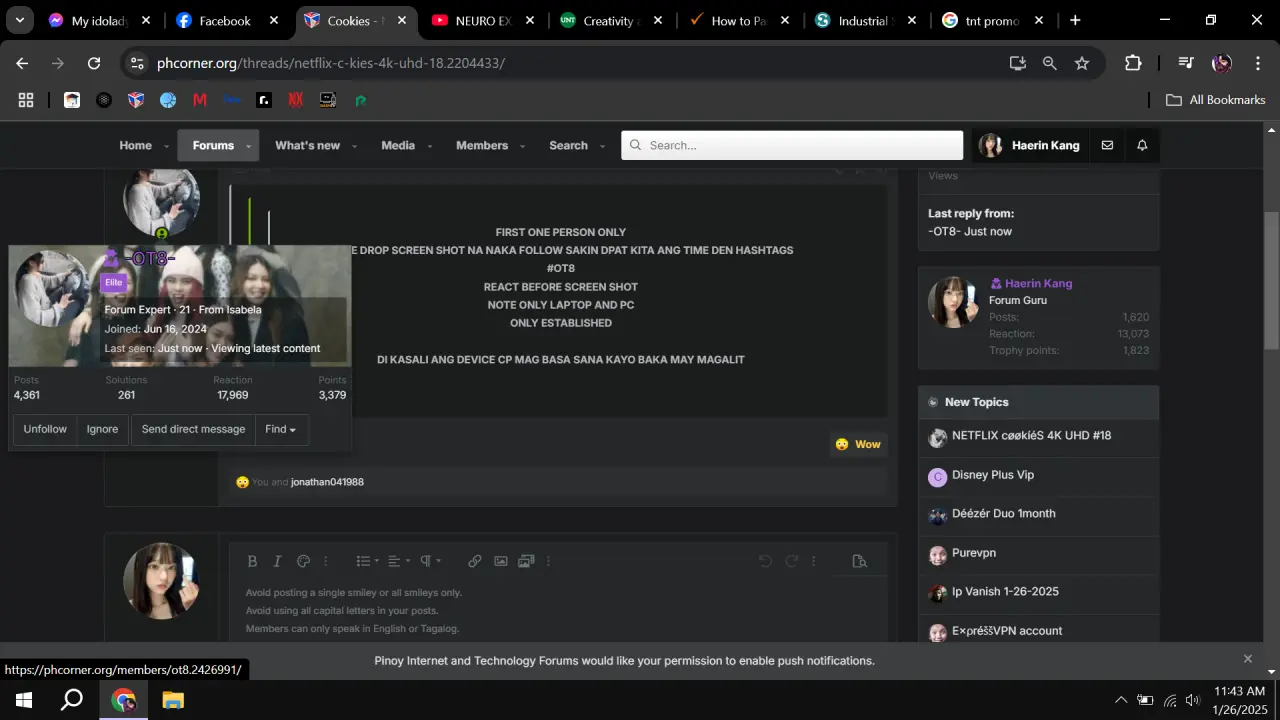Switch to the NEURO EX YouTube tab
The image size is (1280, 720).
[483, 20]
